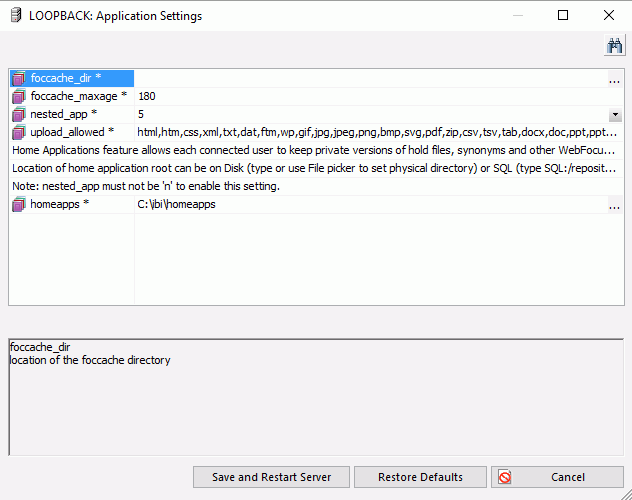Edit the homeapps path C:\ibi\homeapps

(371, 204)
